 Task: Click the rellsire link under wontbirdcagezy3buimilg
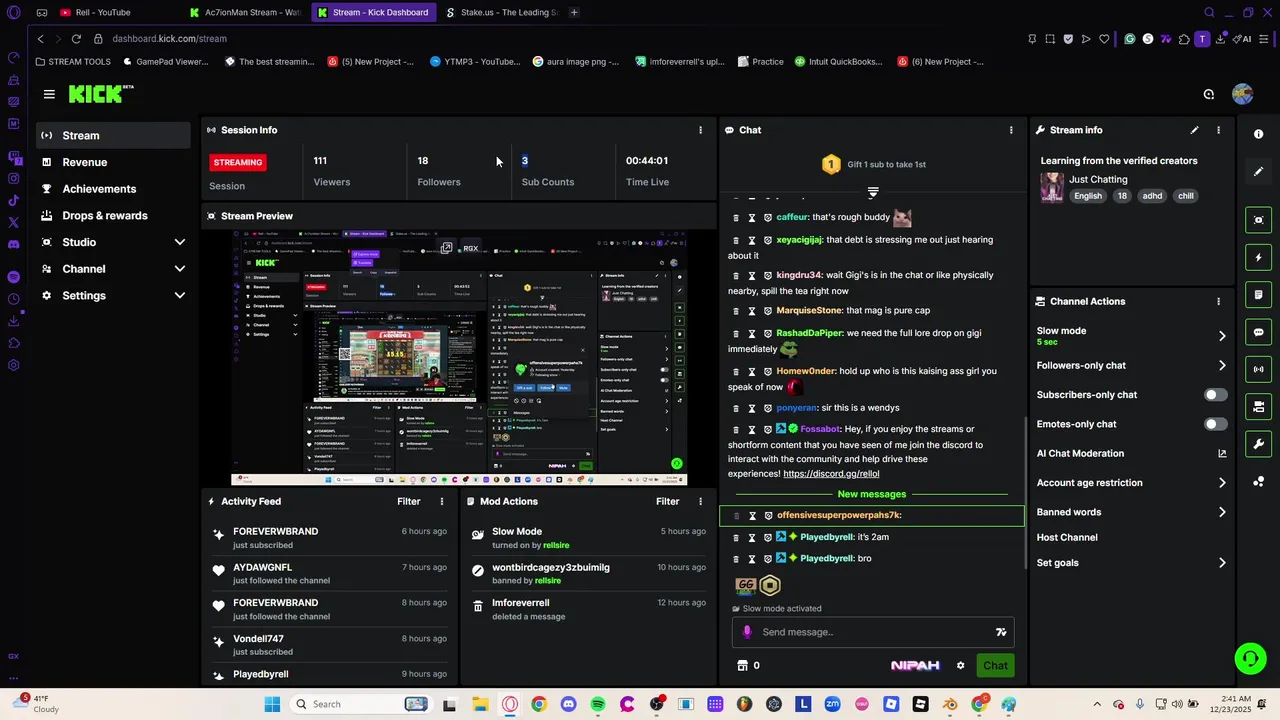coord(548,580)
